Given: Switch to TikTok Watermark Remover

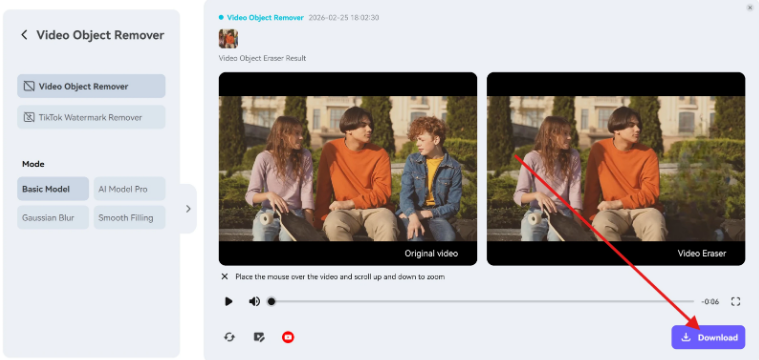Looking at the screenshot, I should click(91, 117).
